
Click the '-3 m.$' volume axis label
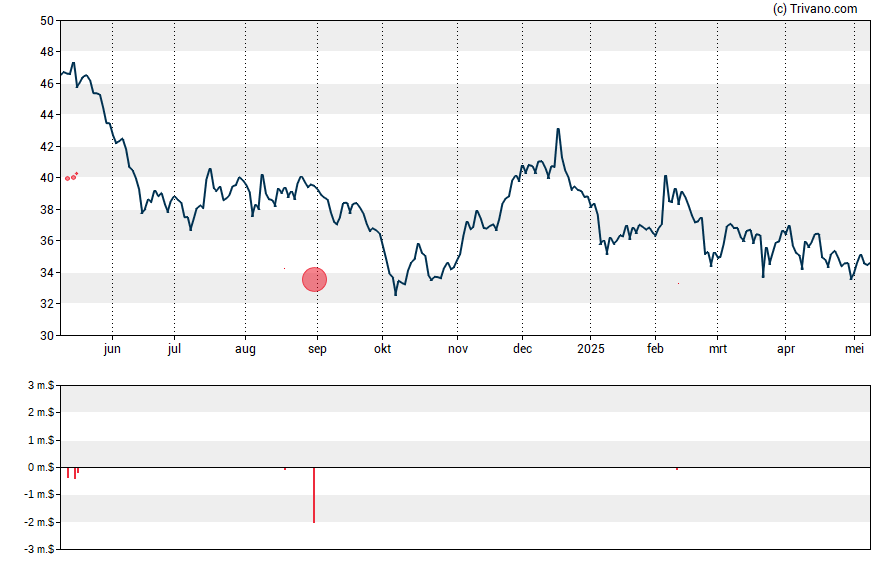(39, 549)
